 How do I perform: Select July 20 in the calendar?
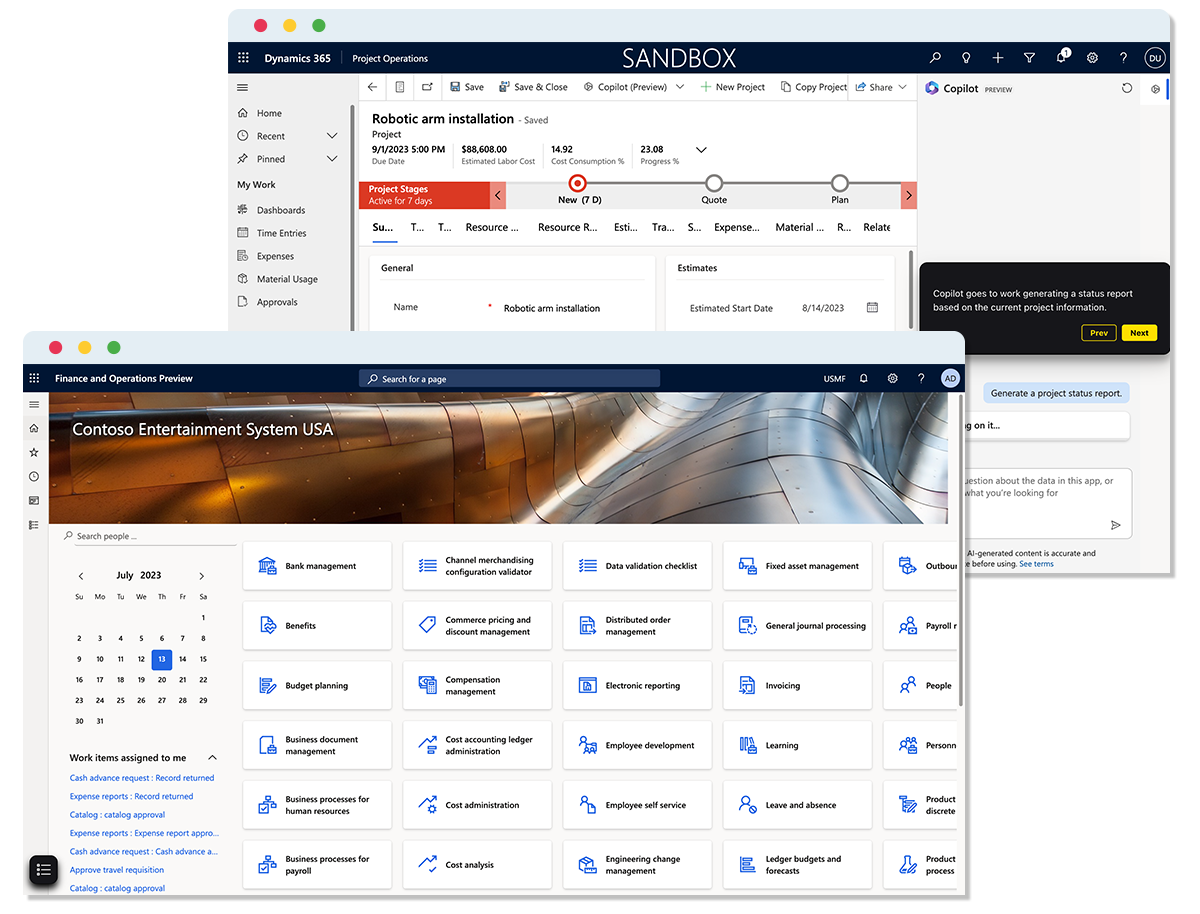[x=162, y=680]
